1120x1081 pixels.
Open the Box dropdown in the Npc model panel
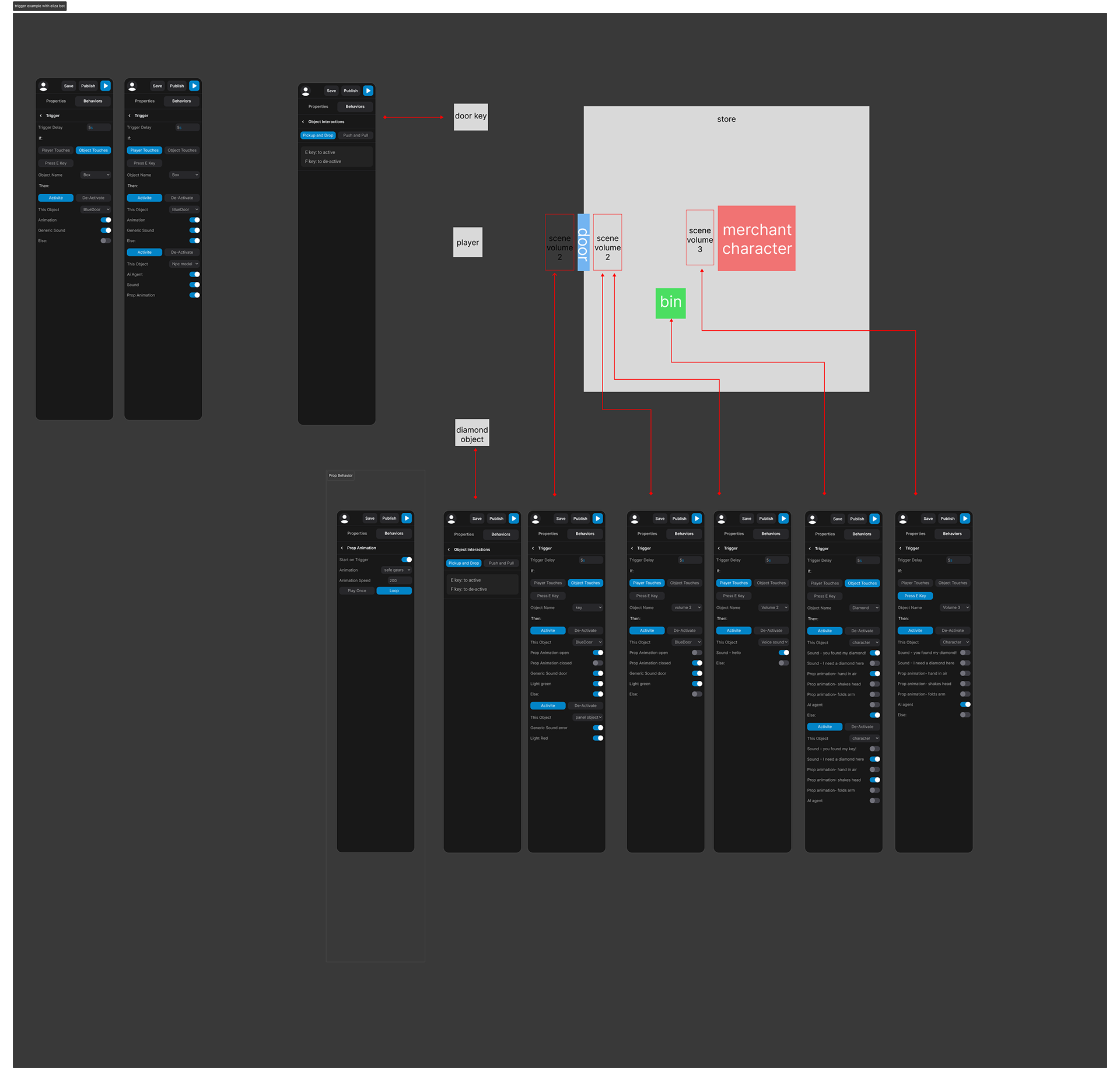click(x=184, y=175)
